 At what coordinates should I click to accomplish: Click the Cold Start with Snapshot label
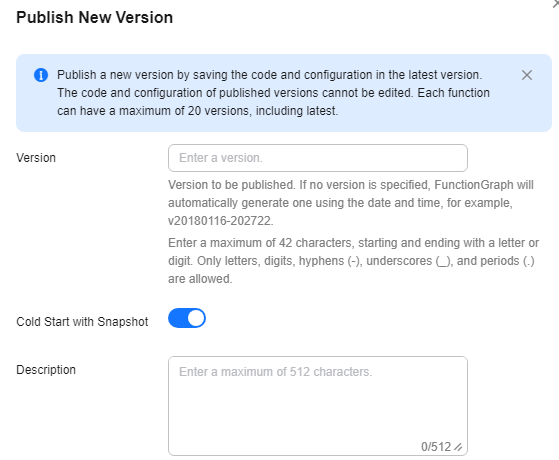tap(82, 322)
